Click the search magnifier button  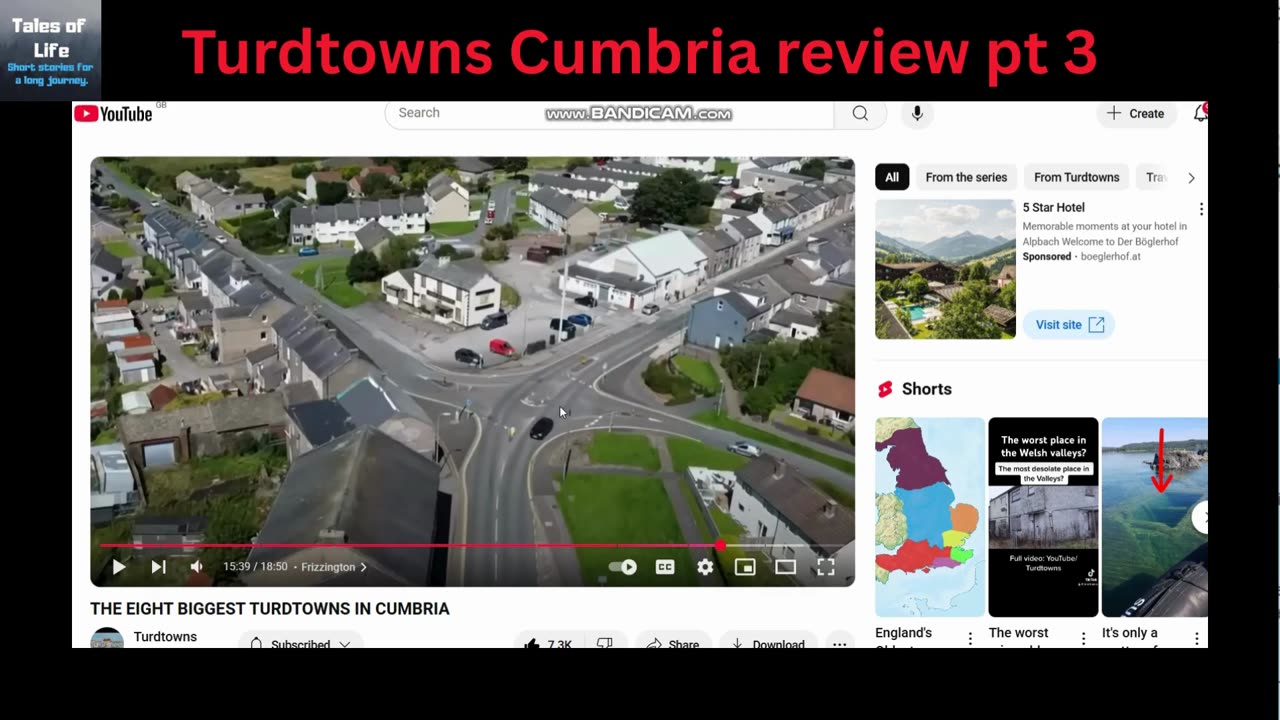pyautogui.click(x=860, y=113)
